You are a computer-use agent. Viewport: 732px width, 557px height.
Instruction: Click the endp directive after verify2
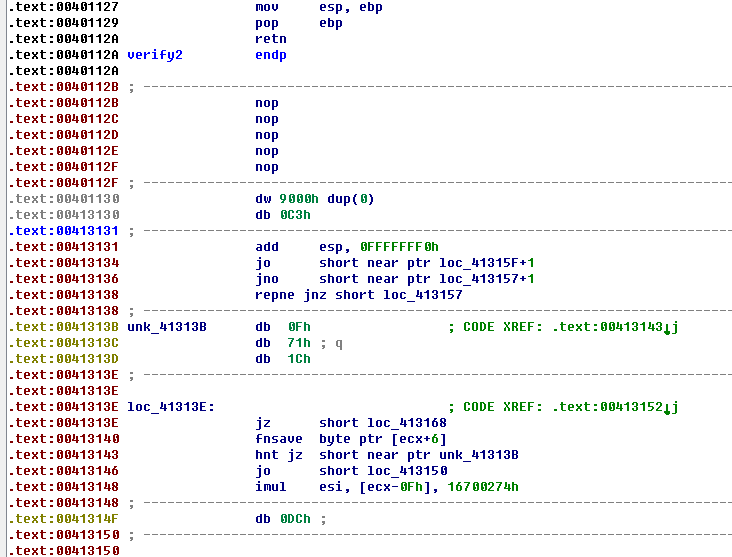pos(271,55)
